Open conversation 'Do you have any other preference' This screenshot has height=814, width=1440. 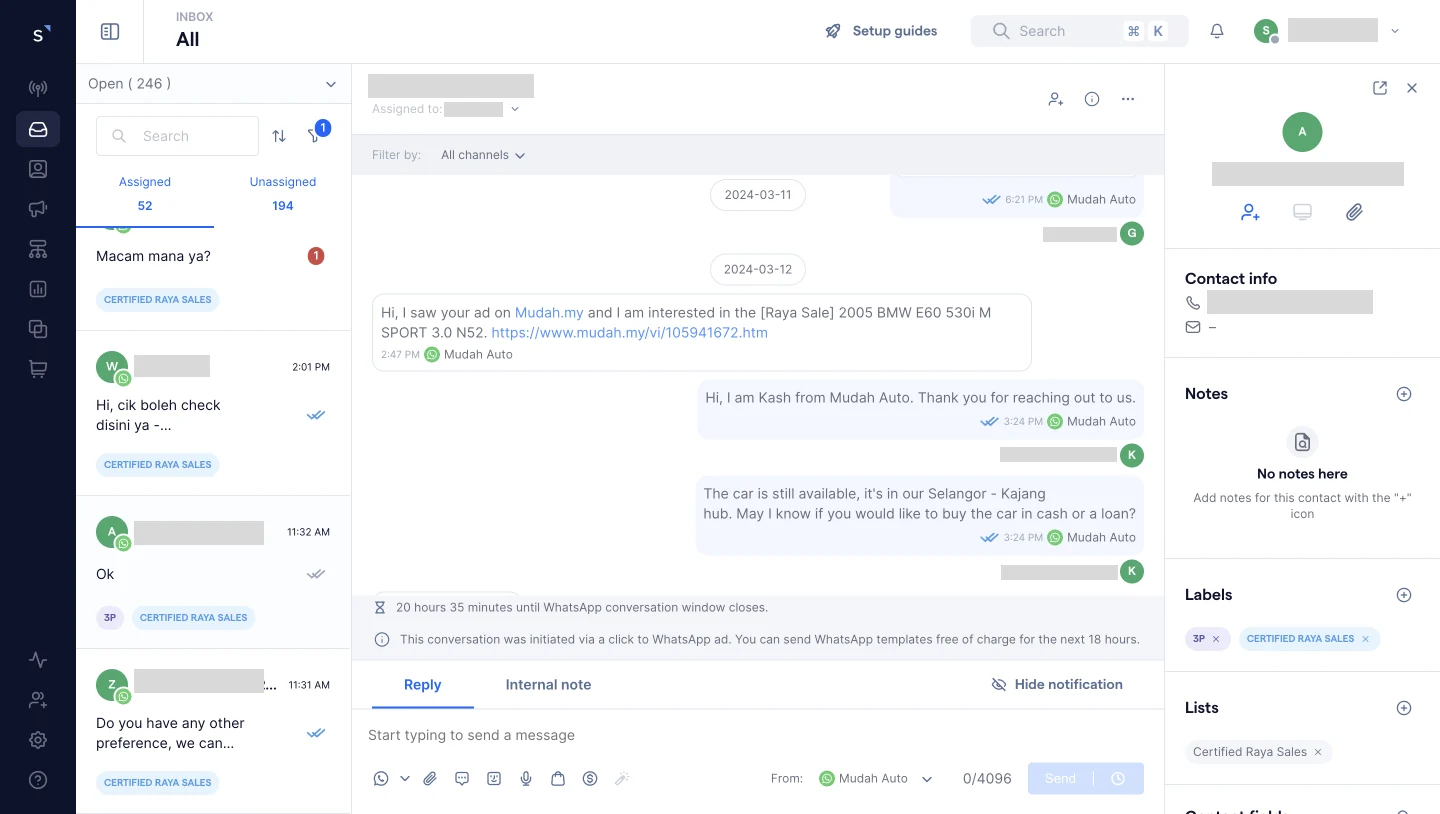tap(213, 731)
